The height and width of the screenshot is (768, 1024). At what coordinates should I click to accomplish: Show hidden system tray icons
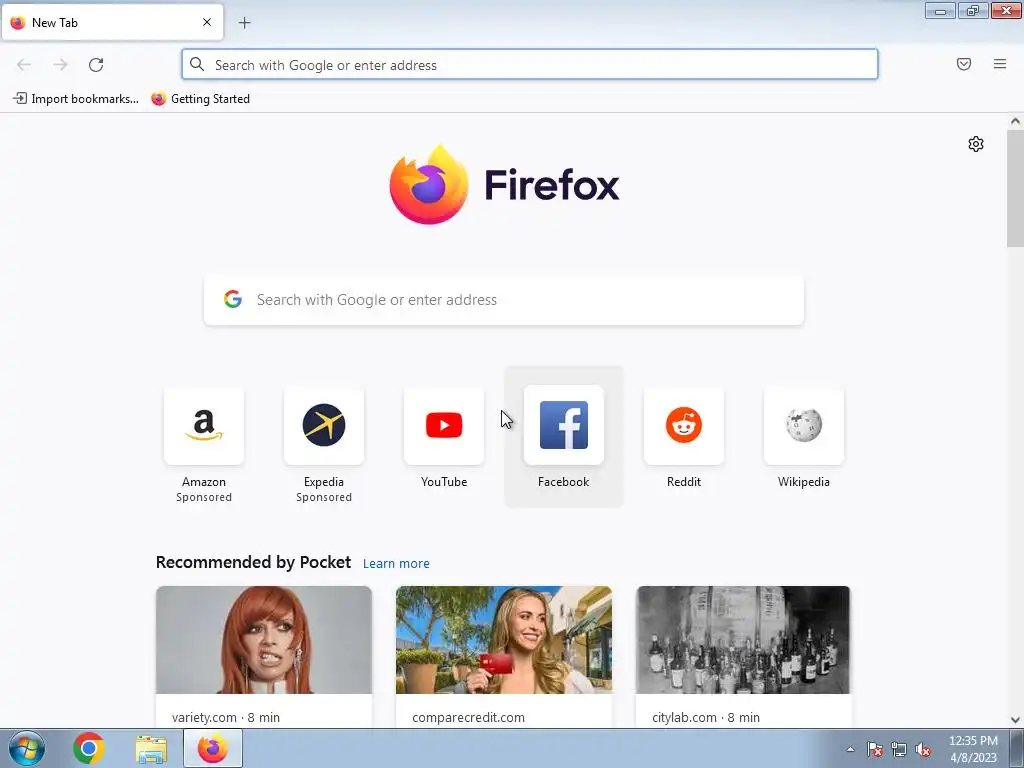click(850, 749)
